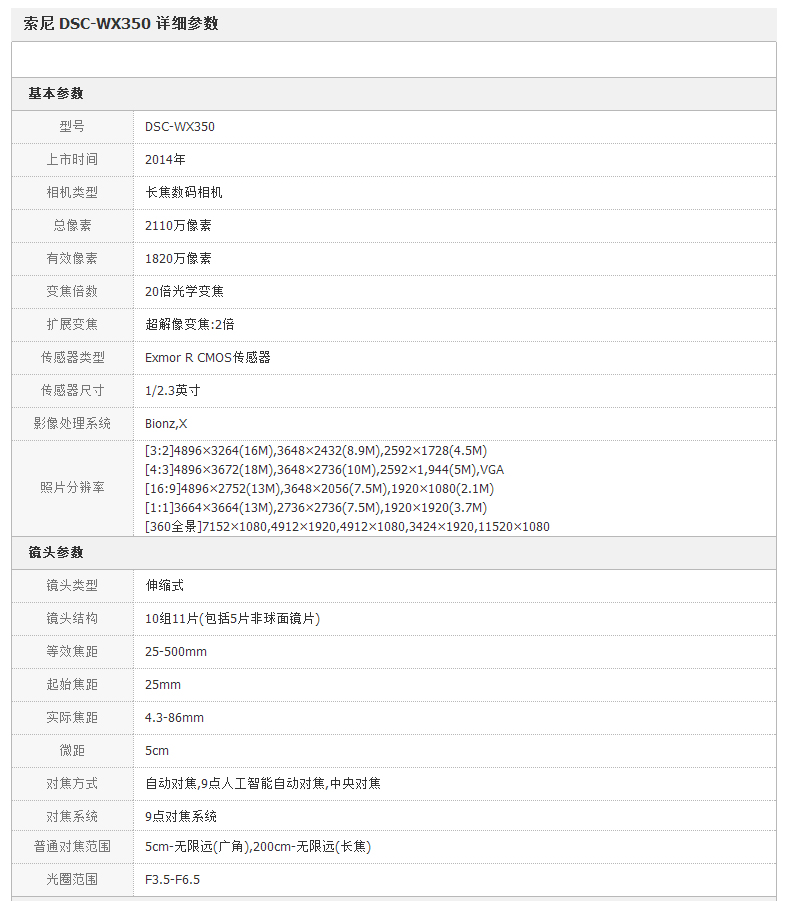Select the value 4.3-86mm
The height and width of the screenshot is (901, 790).
pos(175,718)
